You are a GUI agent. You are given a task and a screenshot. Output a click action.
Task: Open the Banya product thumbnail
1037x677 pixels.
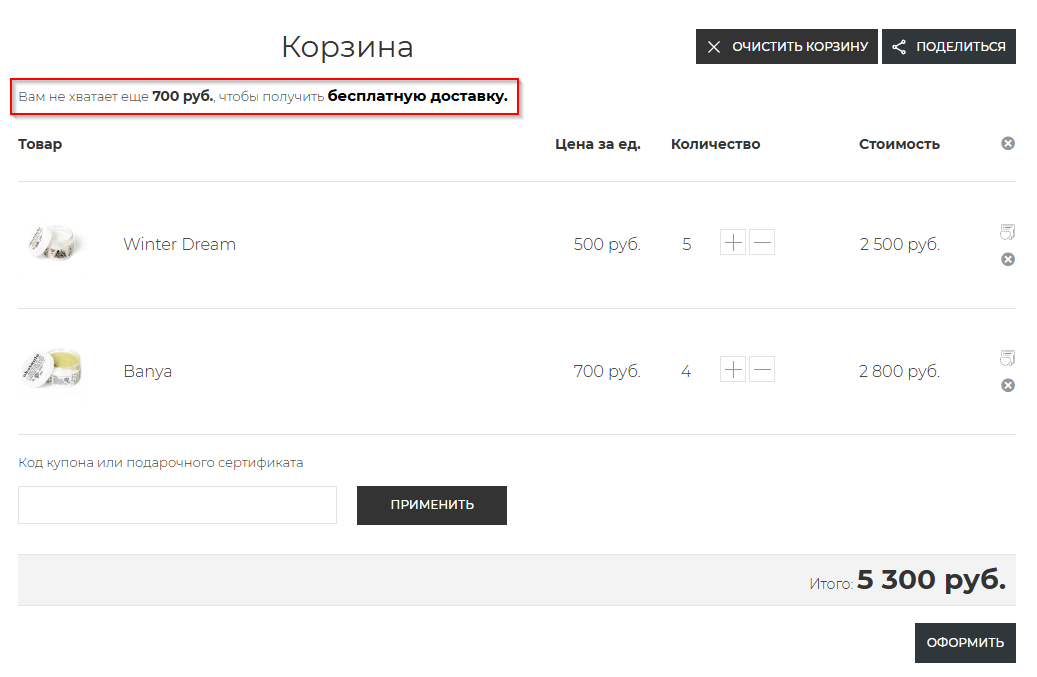point(52,370)
